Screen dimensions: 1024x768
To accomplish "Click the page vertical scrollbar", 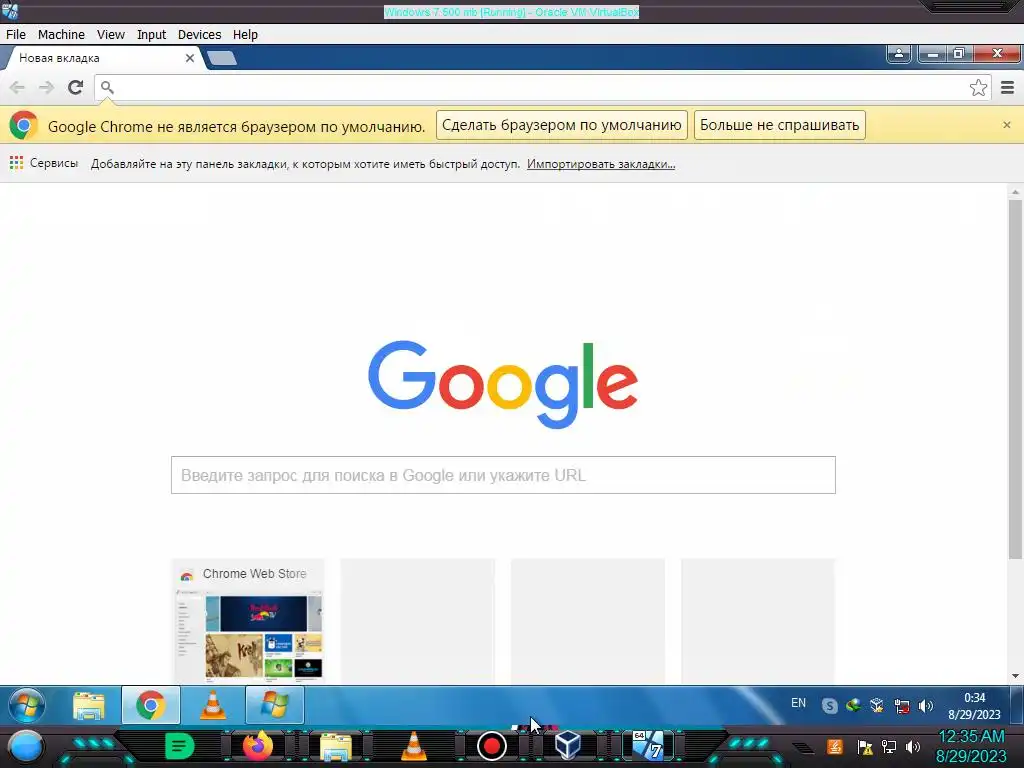I will (1015, 379).
